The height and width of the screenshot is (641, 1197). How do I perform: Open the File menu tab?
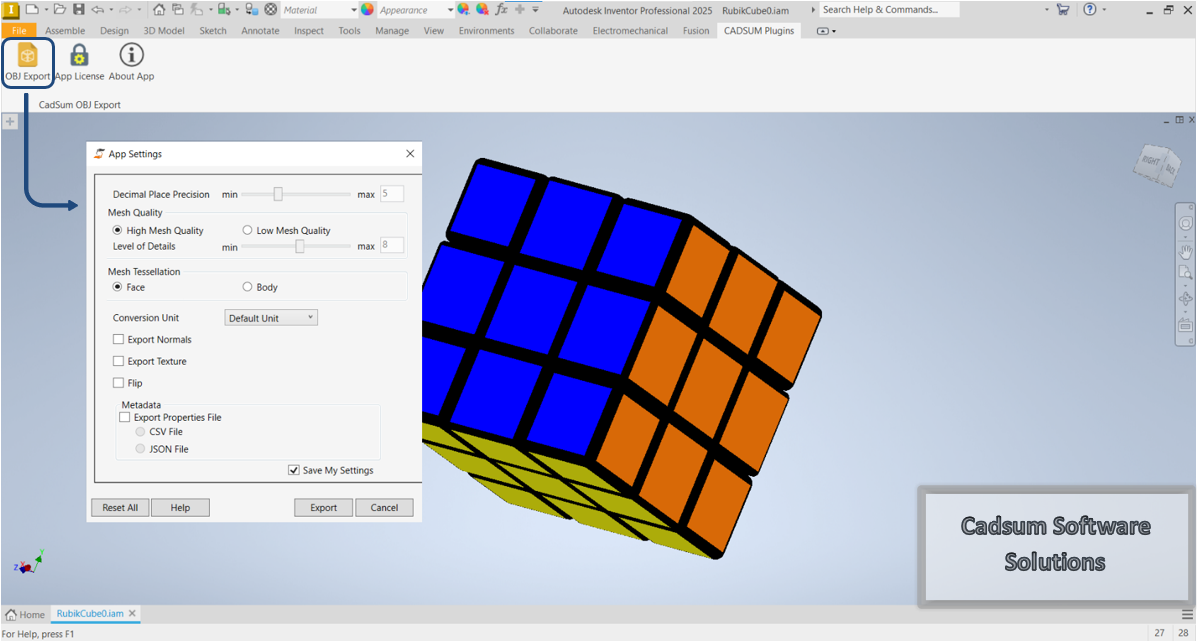point(18,31)
